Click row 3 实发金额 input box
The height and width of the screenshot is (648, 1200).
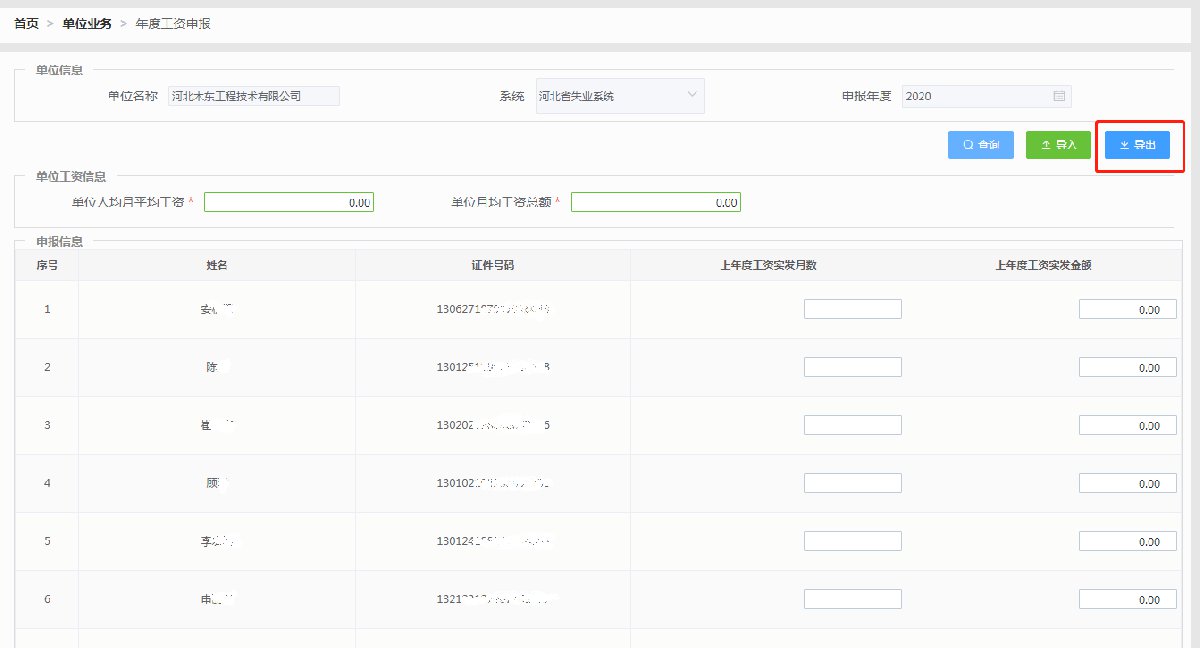pos(1127,425)
